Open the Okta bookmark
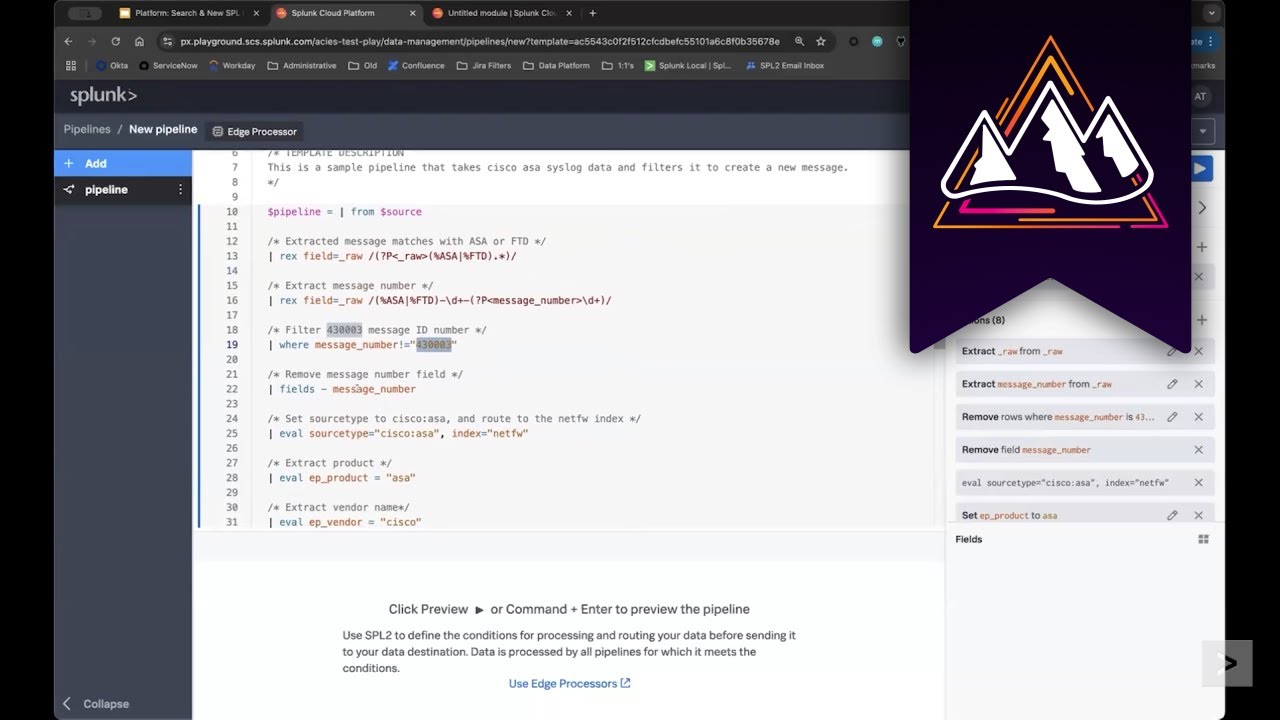The image size is (1280, 720). [x=112, y=66]
